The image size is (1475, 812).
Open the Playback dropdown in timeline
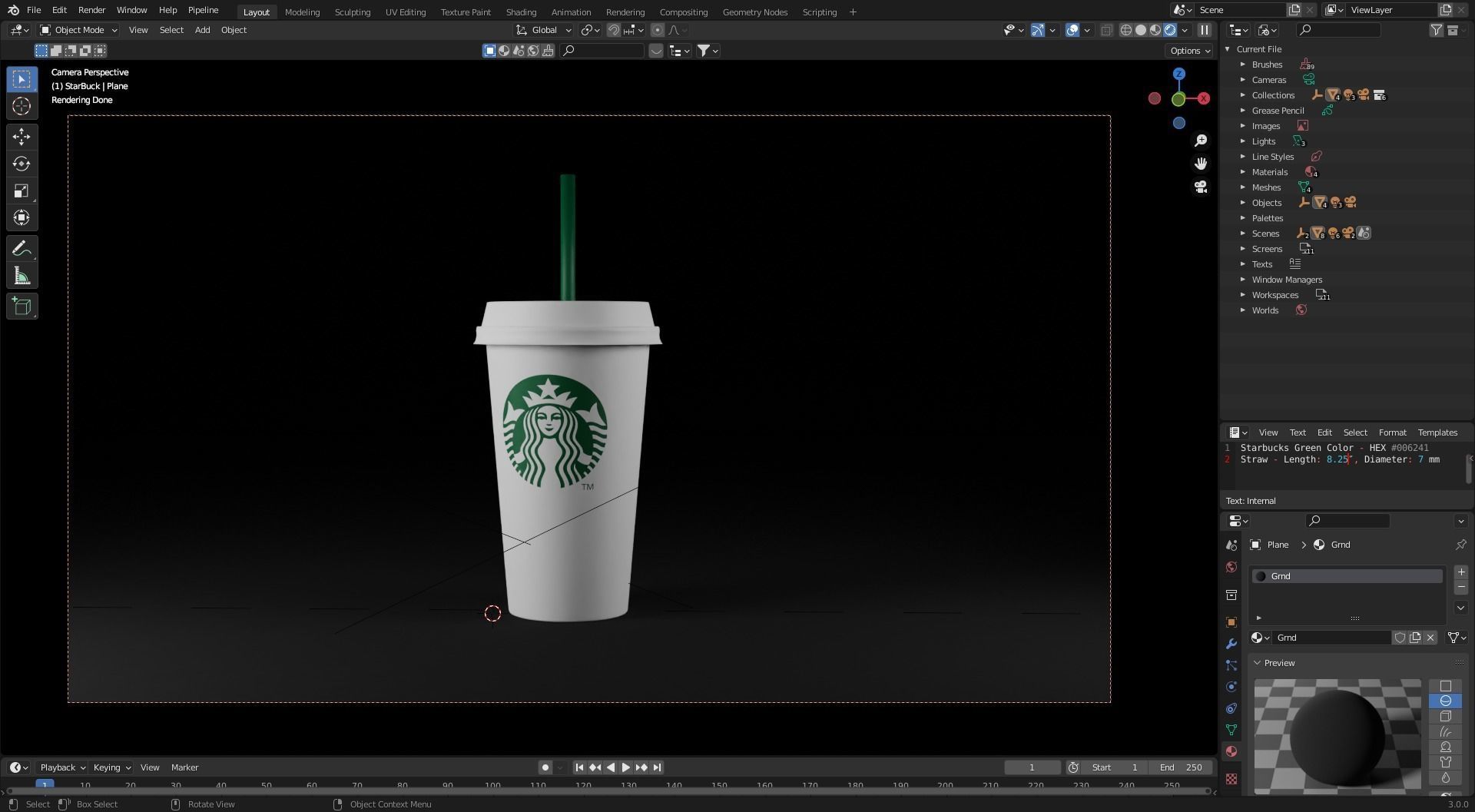click(x=61, y=767)
